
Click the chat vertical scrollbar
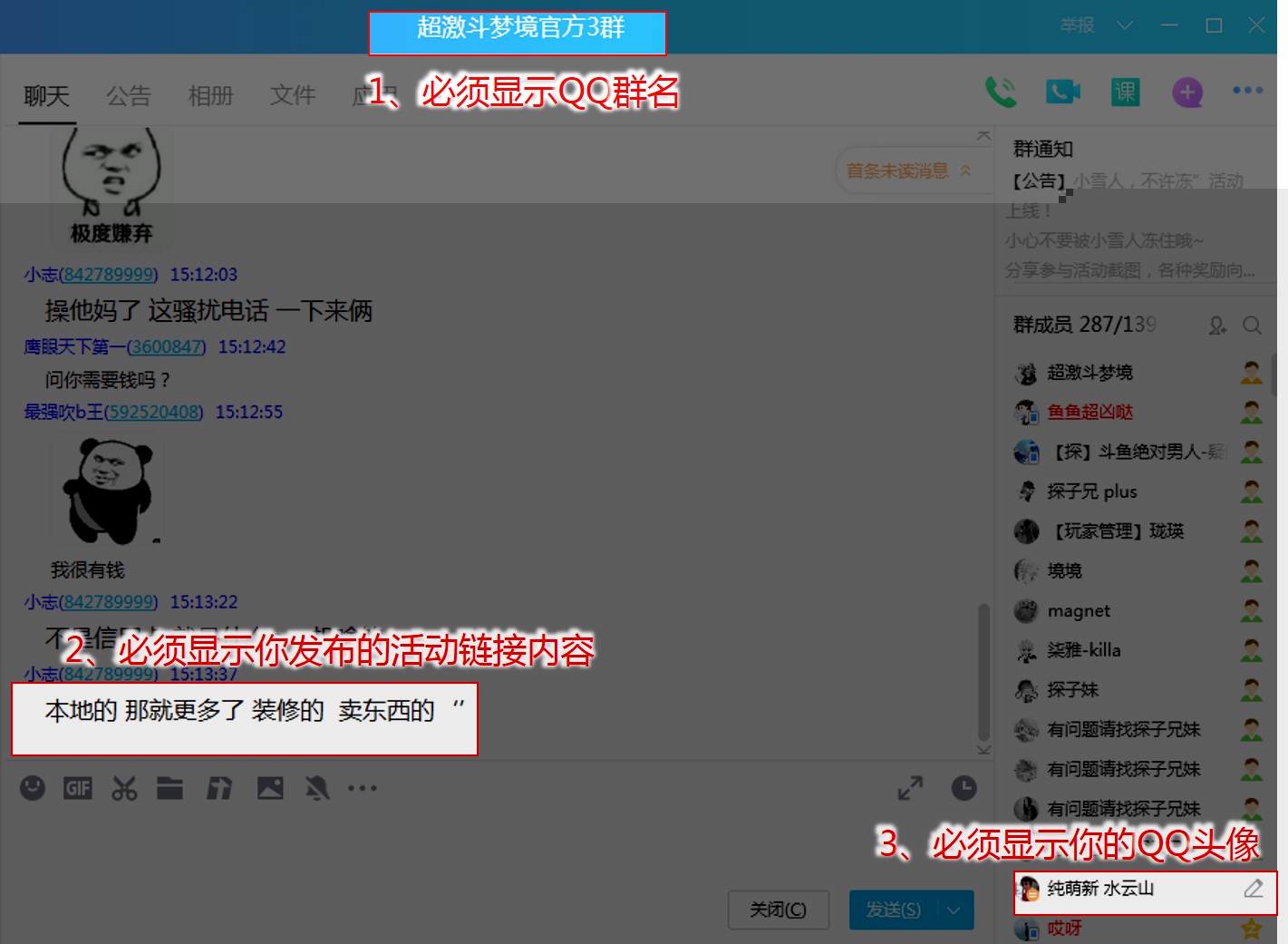click(983, 671)
